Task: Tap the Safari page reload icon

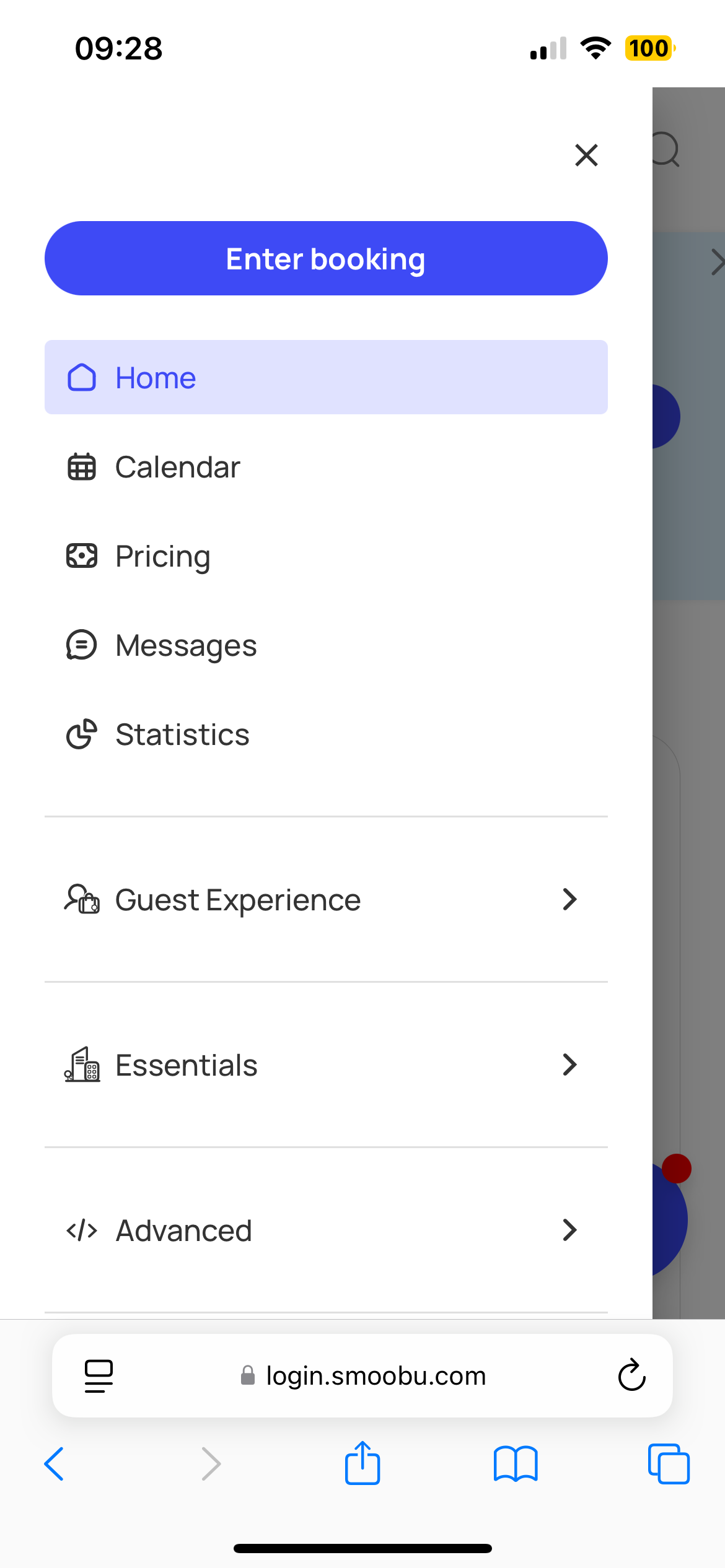Action: 632,1375
